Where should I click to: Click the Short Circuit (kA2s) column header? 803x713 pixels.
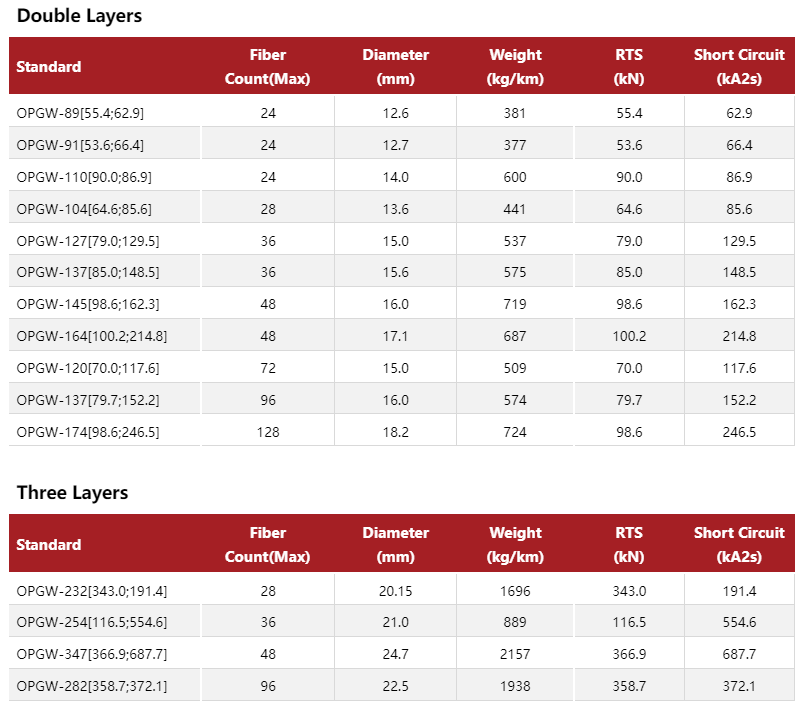(x=739, y=66)
